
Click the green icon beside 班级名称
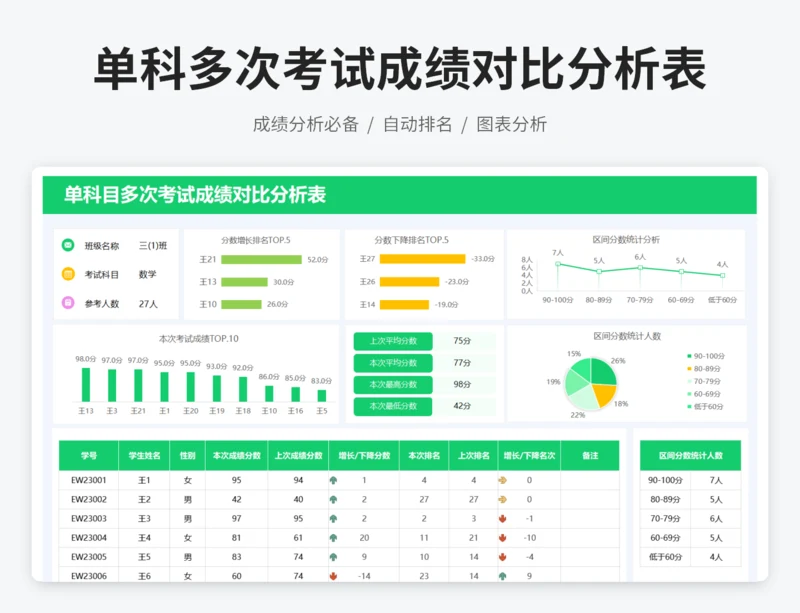(x=68, y=245)
